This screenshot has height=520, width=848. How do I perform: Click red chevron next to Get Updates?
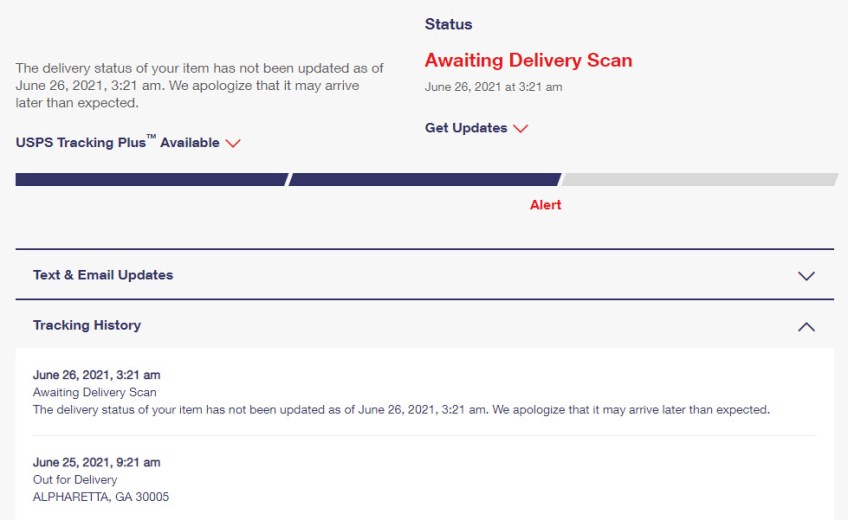point(519,128)
